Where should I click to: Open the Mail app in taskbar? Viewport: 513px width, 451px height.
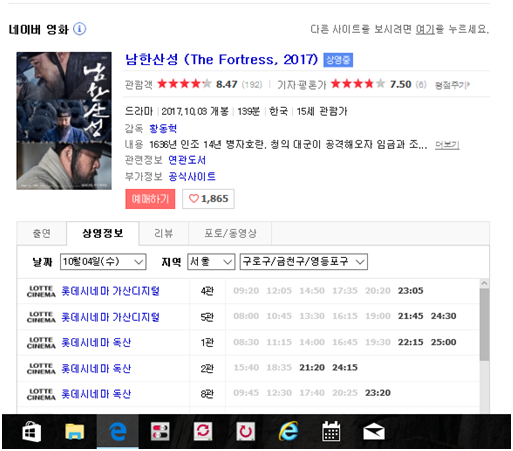tap(374, 432)
